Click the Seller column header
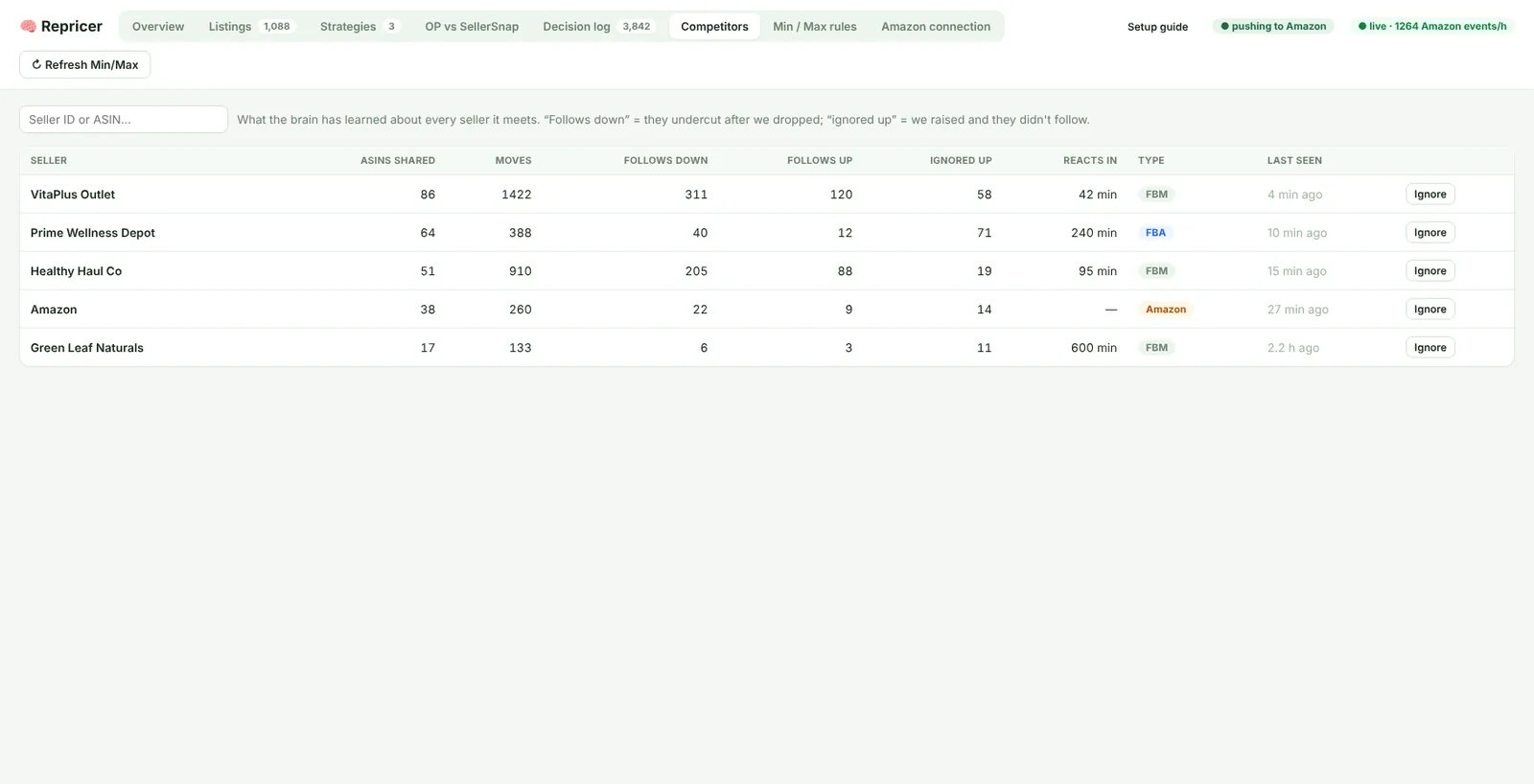Viewport: 1534px width, 784px height. tap(49, 160)
